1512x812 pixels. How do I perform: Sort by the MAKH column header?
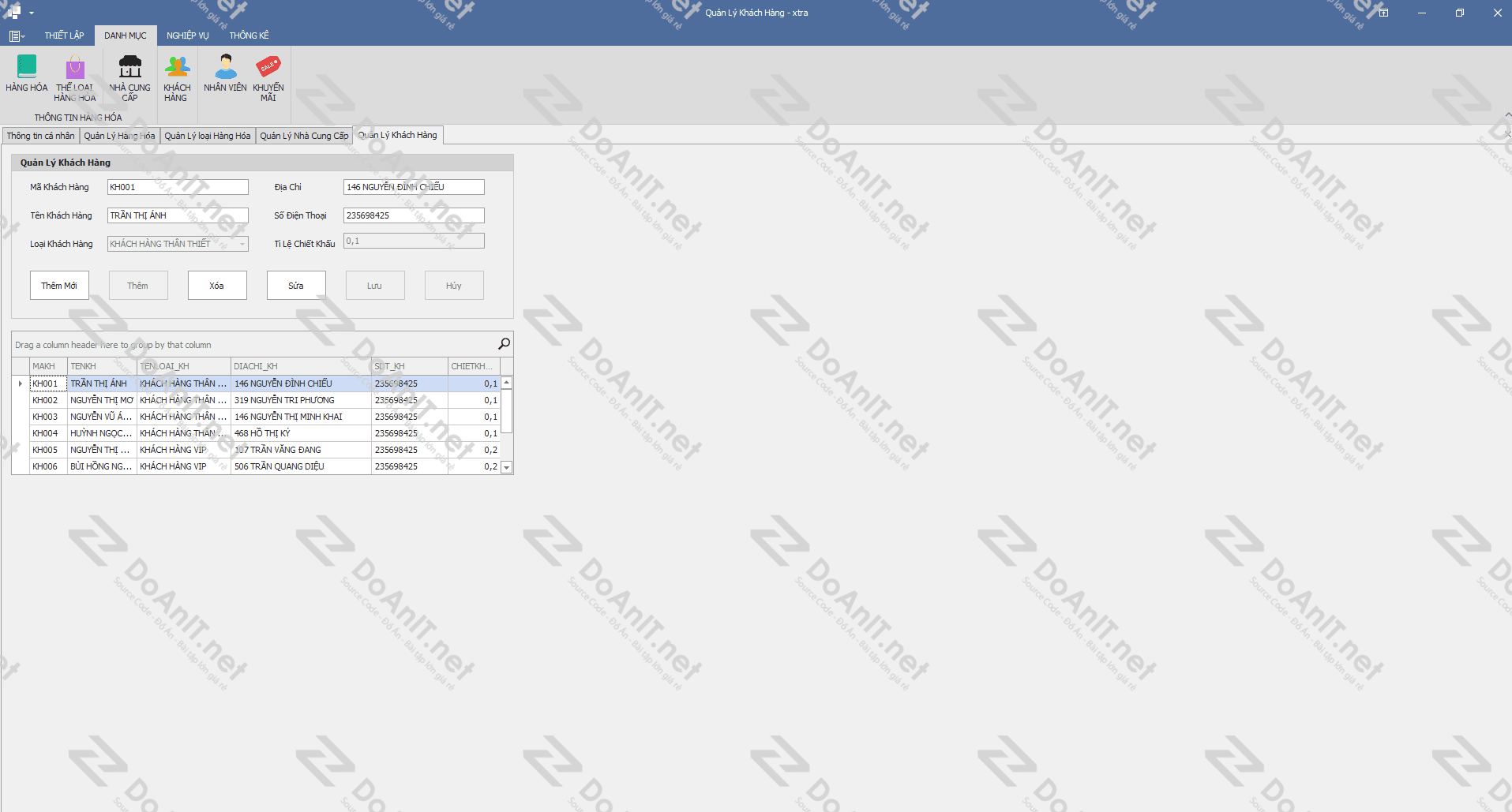coord(48,366)
